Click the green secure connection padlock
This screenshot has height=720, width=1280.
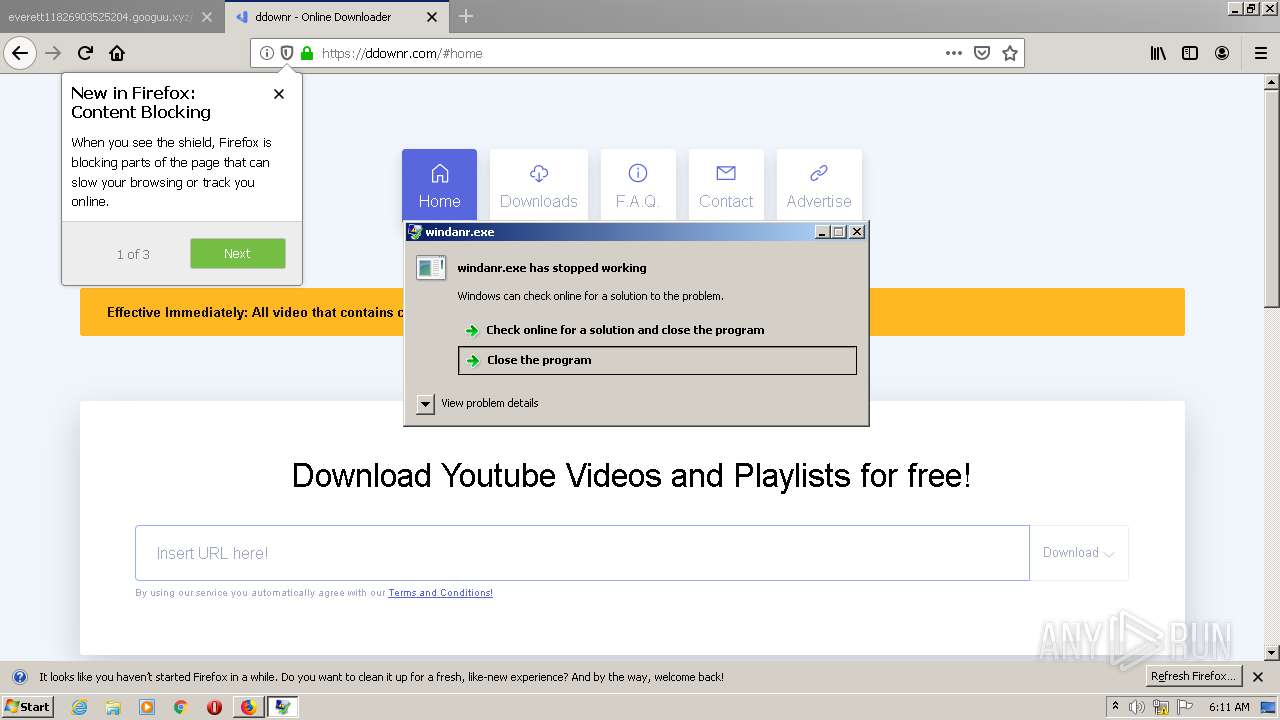point(307,53)
